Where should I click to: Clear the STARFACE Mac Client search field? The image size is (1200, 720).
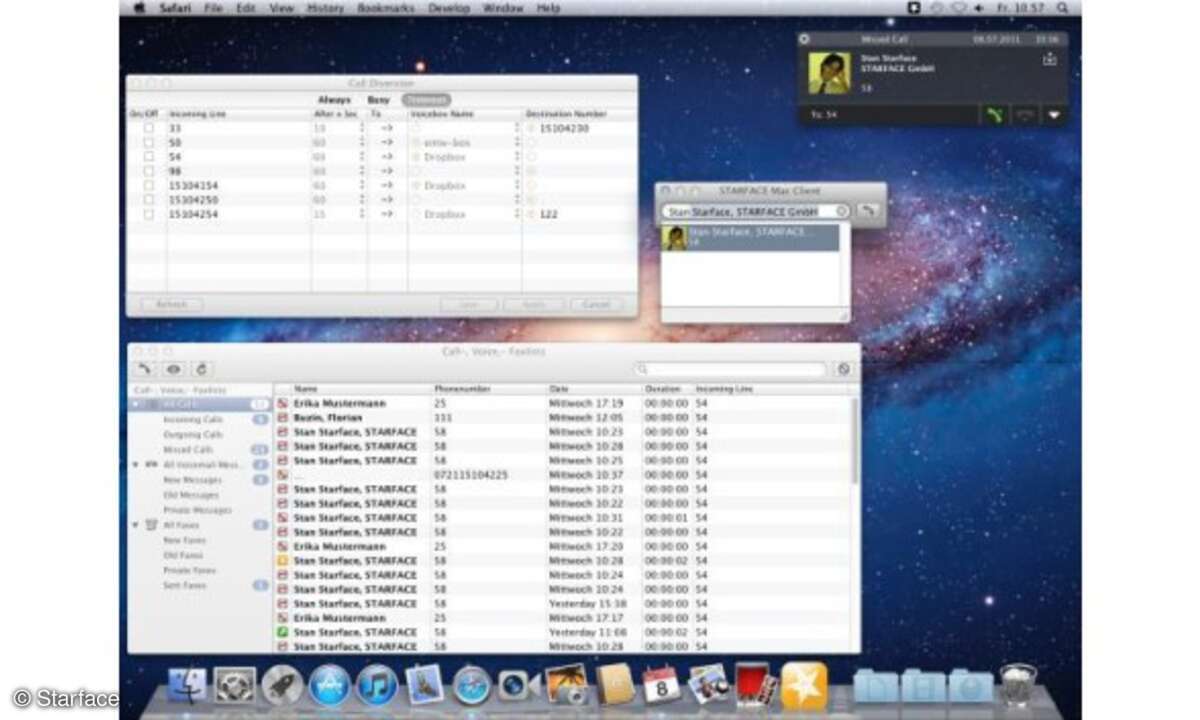click(842, 211)
